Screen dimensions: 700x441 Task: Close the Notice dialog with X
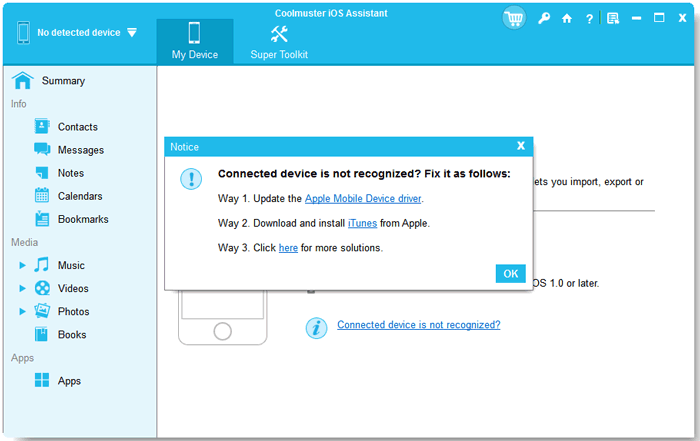tap(521, 146)
